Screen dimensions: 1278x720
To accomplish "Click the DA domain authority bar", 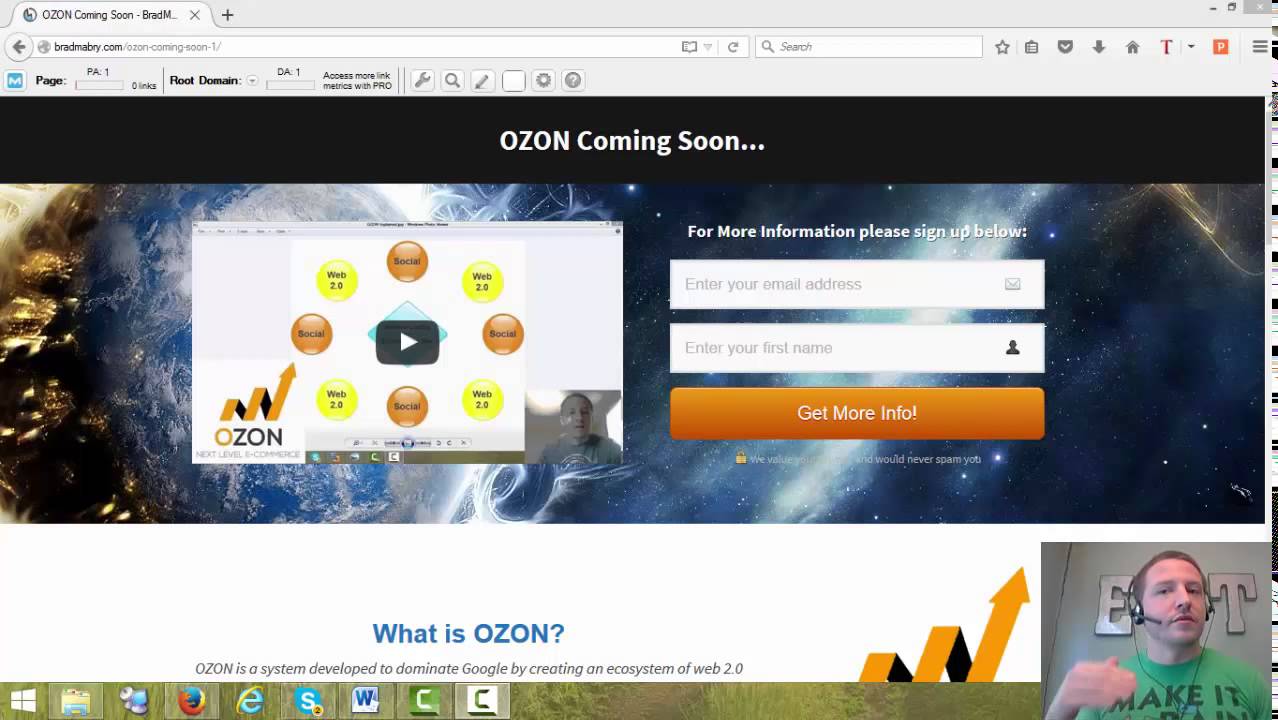I will [290, 85].
